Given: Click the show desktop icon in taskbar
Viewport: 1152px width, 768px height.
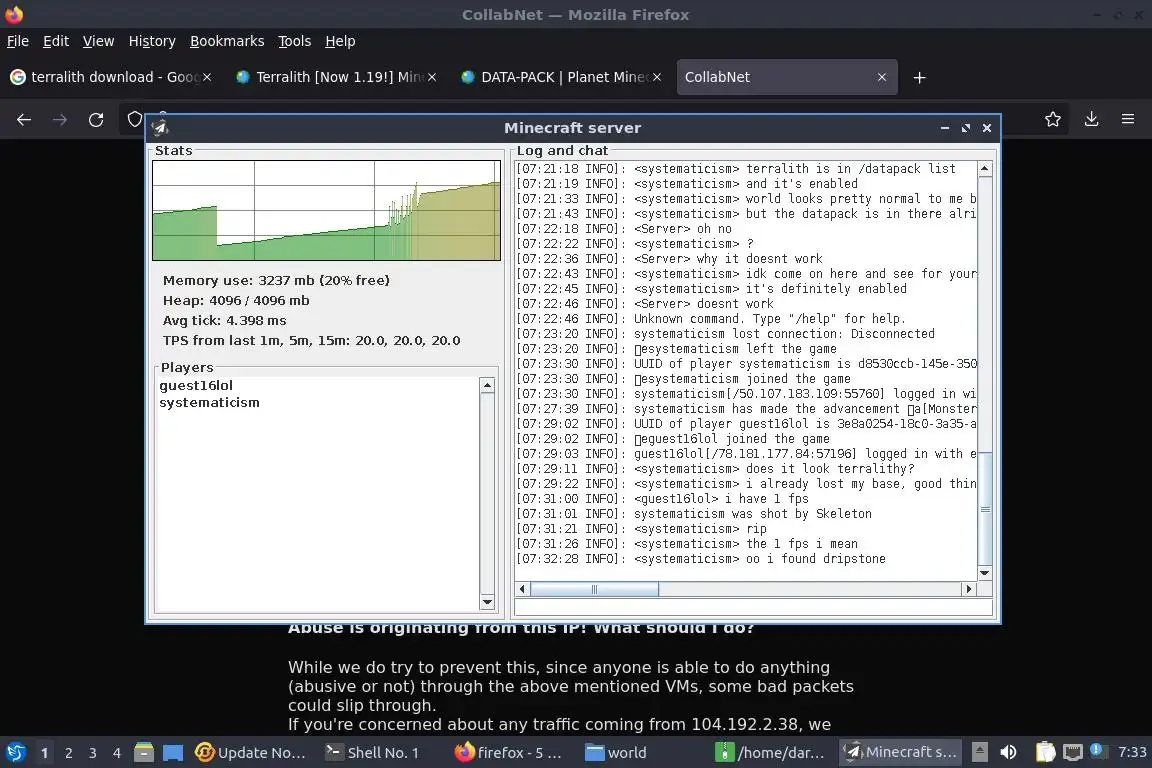Looking at the screenshot, I should click(x=173, y=753).
